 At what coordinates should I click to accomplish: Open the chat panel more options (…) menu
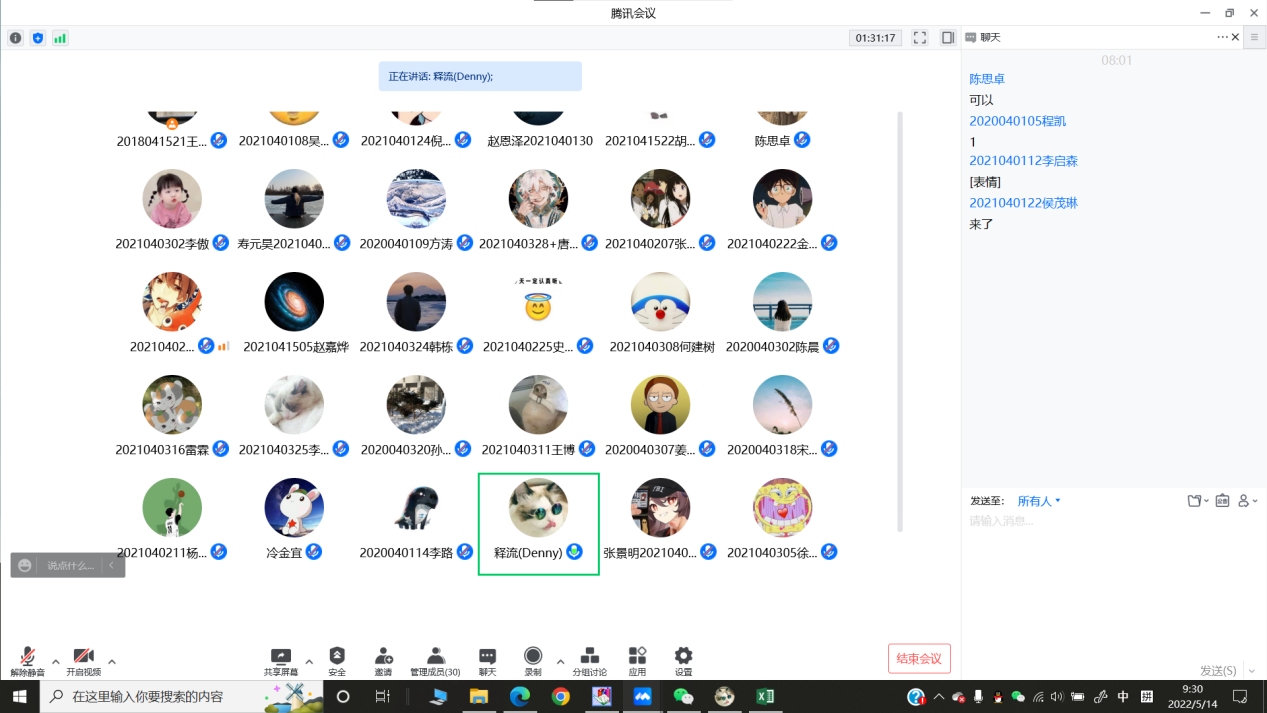pyautogui.click(x=1222, y=37)
